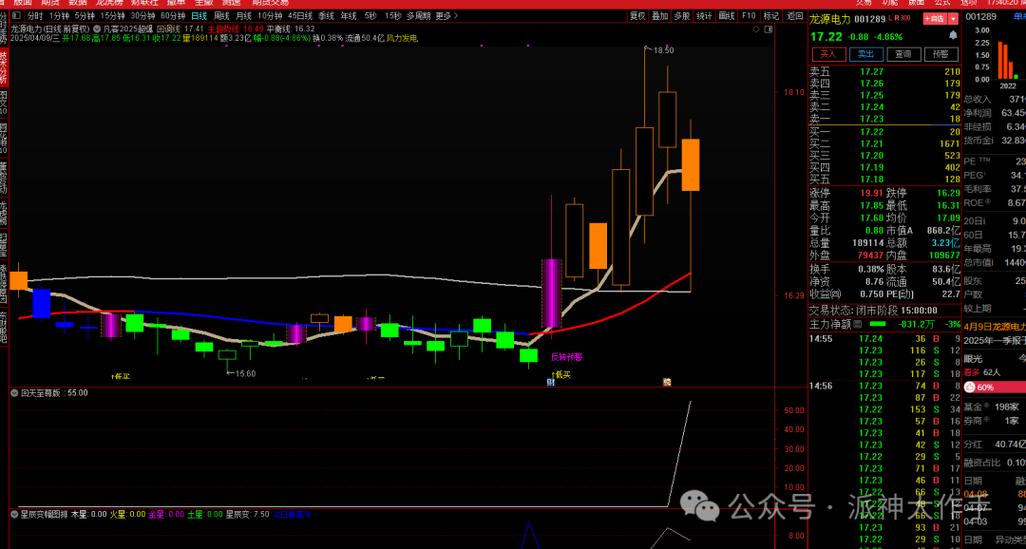Click the 2025年一季报 news link
Viewport: 1026px width, 549px height.
pos(995,340)
